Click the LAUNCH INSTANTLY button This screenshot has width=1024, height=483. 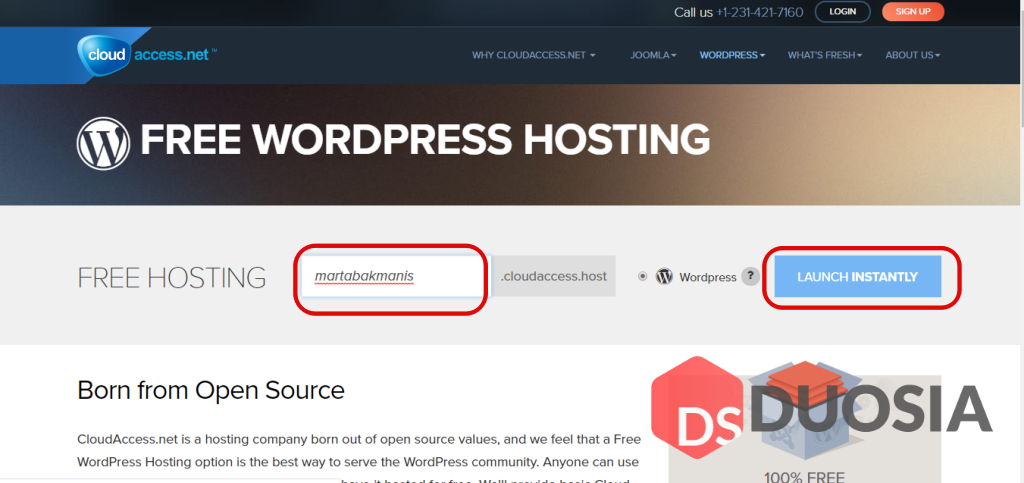857,277
